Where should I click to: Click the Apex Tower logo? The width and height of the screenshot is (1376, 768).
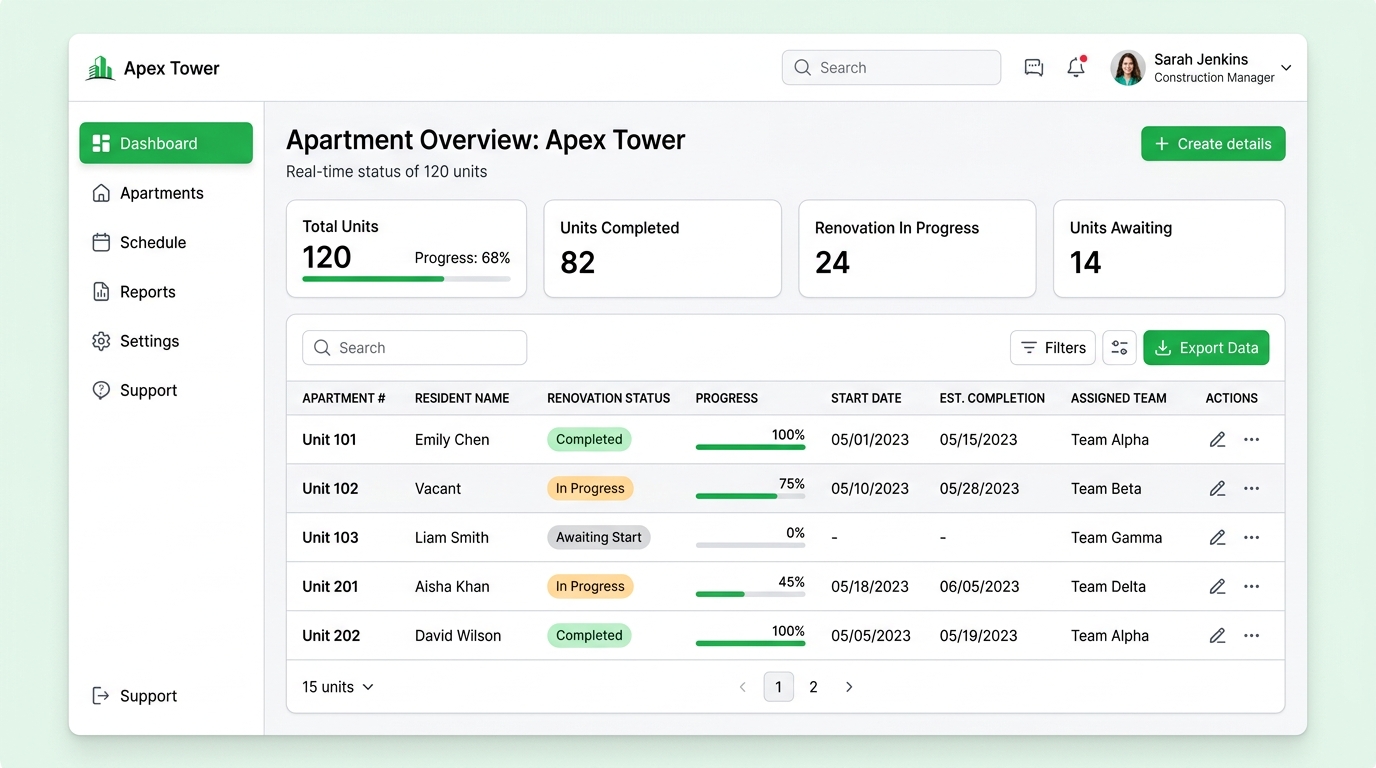[x=100, y=68]
